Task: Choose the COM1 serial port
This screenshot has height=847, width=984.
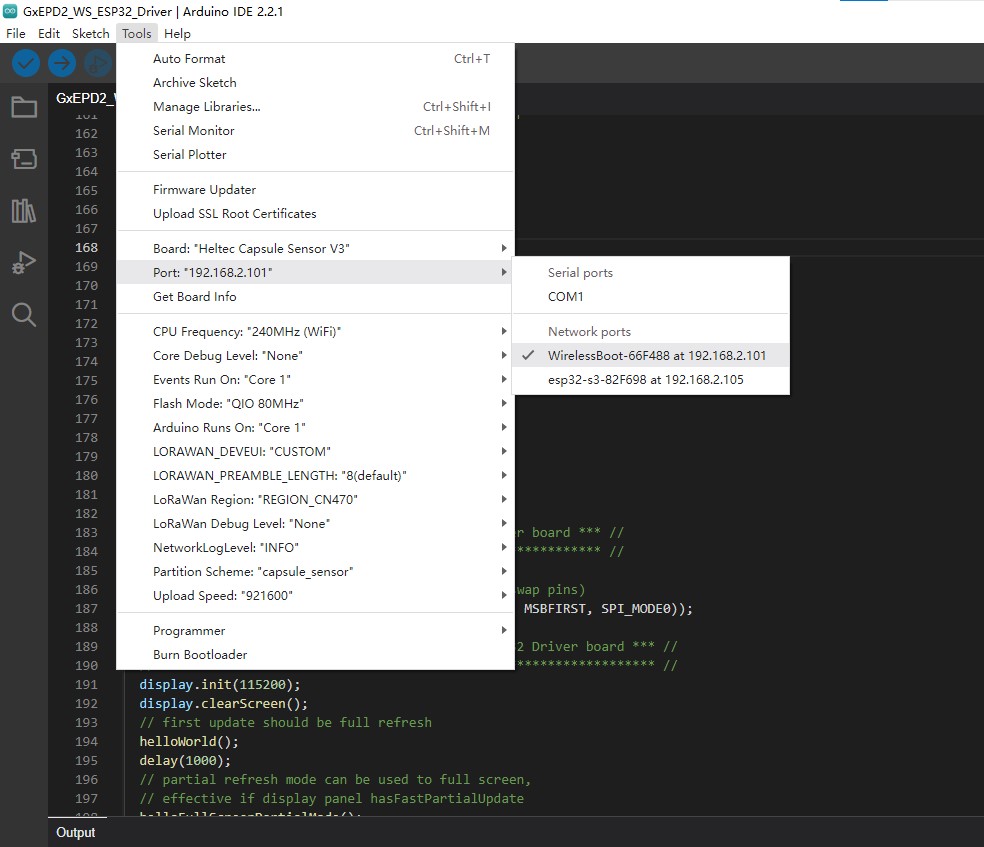Action: click(x=566, y=296)
